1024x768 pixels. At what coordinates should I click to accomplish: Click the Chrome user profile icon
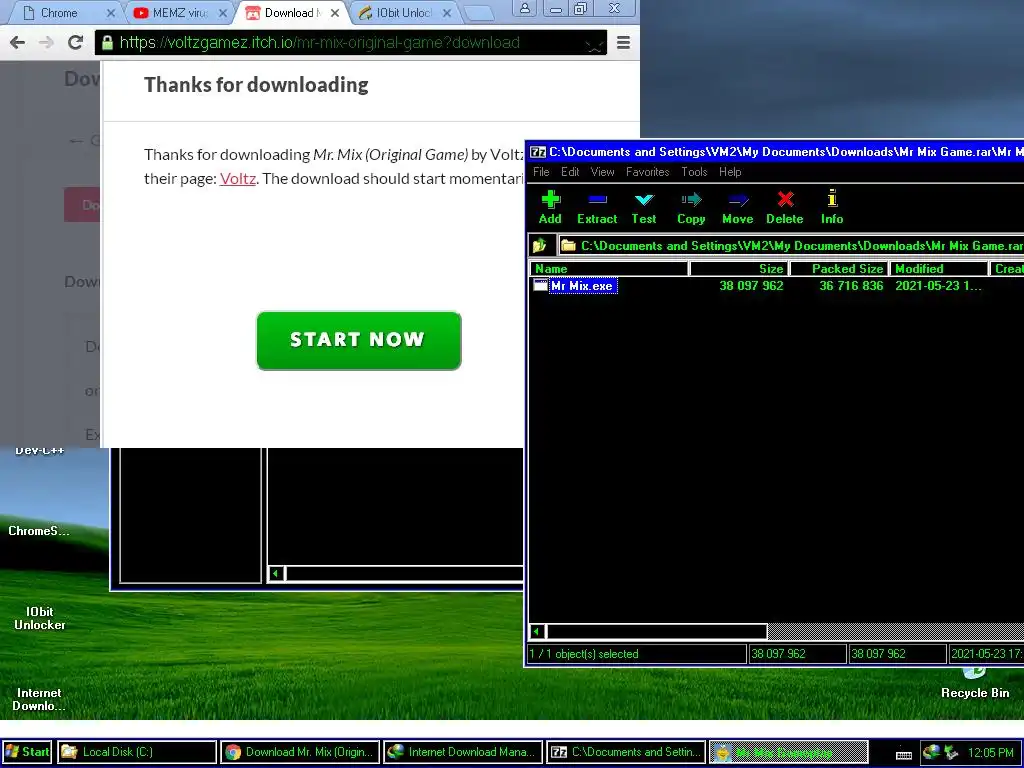[x=525, y=8]
